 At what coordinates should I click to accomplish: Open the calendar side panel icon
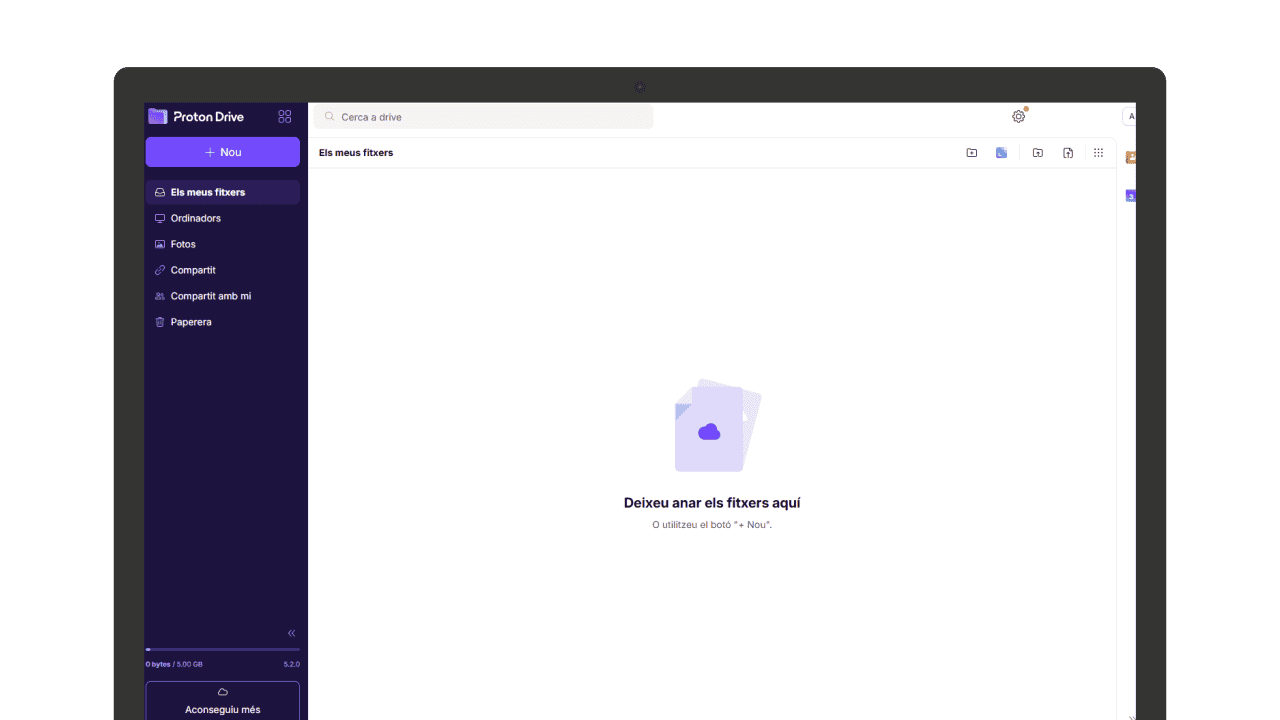[x=1130, y=196]
